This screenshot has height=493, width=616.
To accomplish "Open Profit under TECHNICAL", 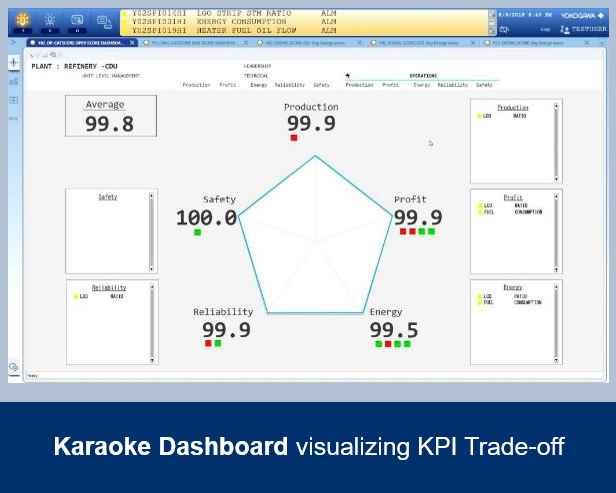I will point(227,85).
